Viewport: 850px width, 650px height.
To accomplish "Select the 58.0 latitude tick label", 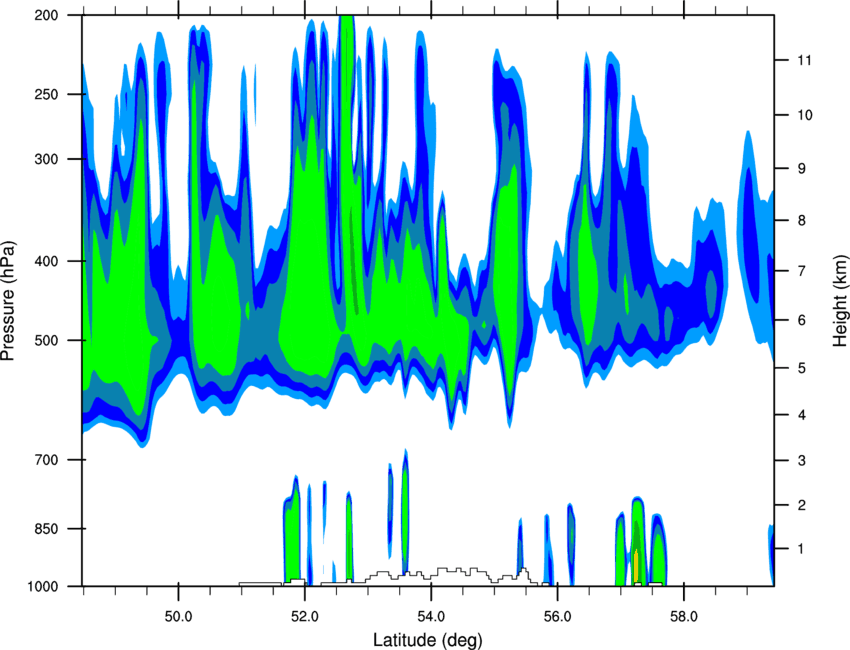I will [x=684, y=617].
